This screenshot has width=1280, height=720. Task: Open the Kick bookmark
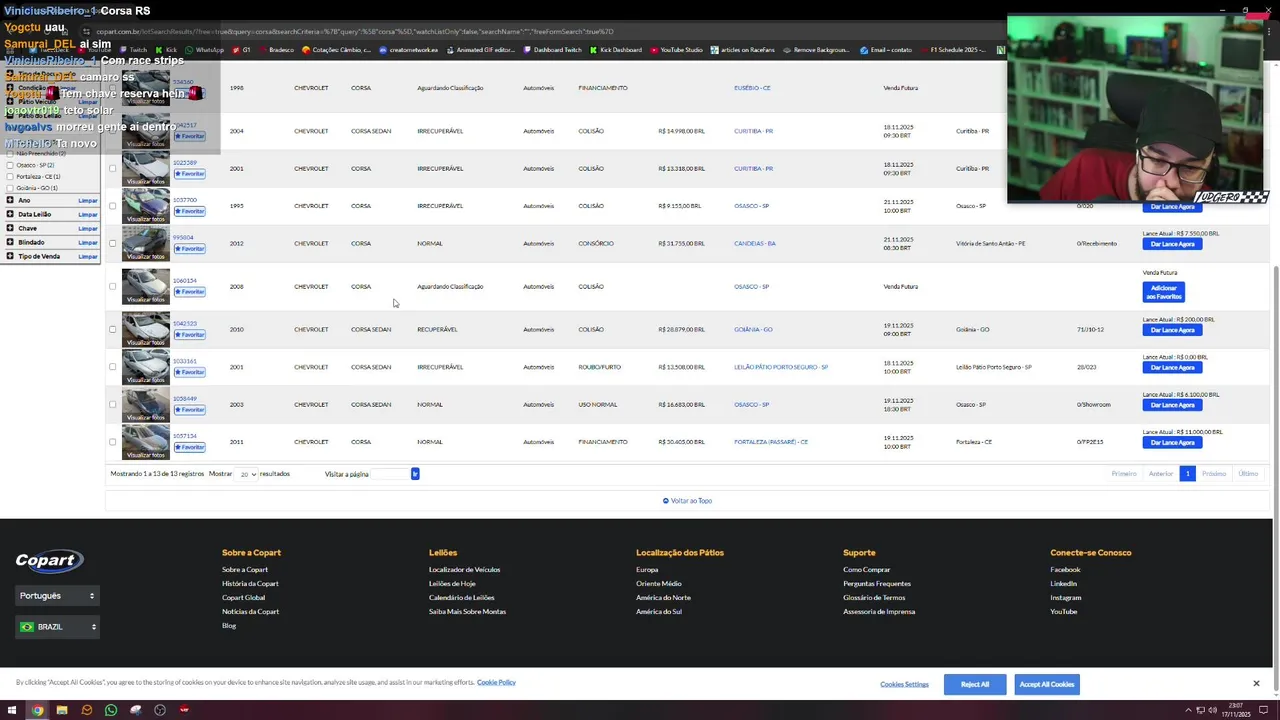click(x=166, y=50)
